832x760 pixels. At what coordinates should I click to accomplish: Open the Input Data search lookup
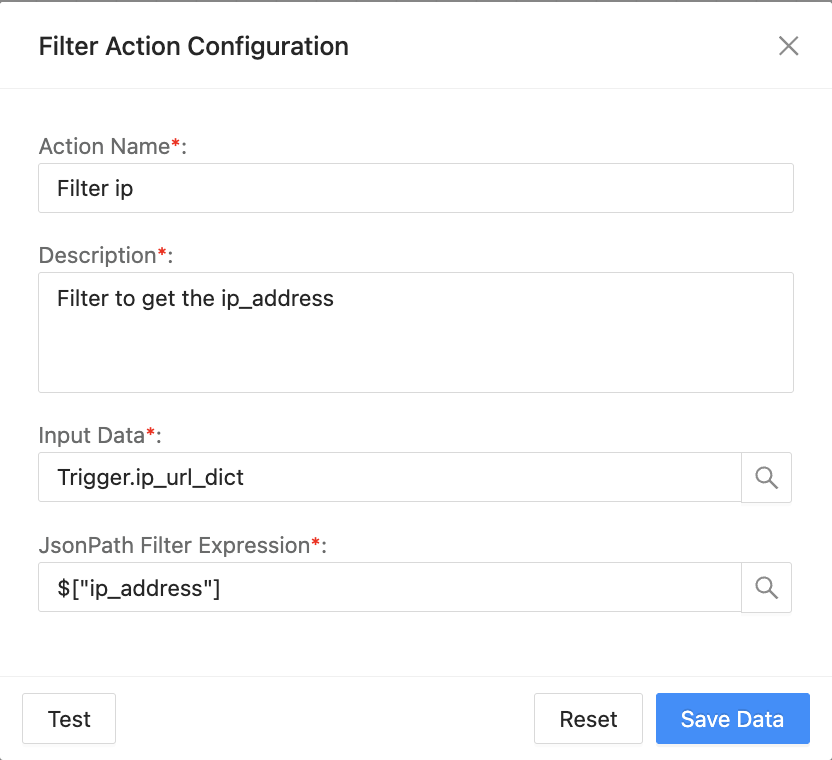pos(766,477)
